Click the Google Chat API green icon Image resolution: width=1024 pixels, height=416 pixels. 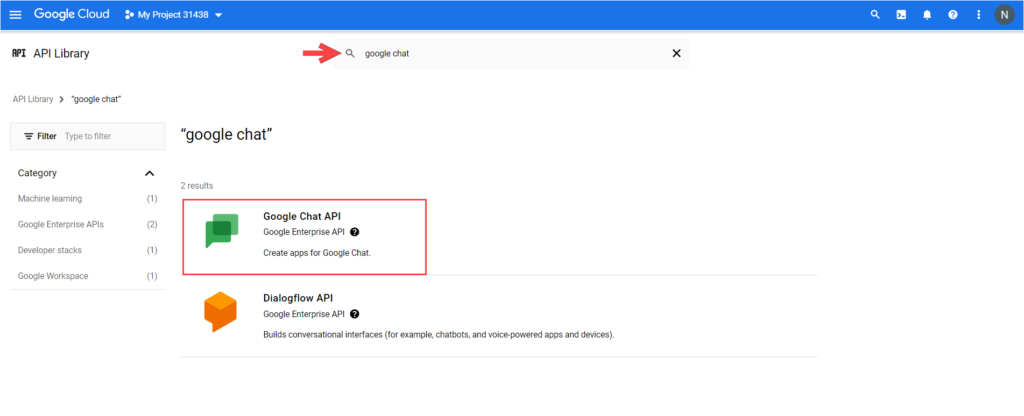(x=221, y=231)
